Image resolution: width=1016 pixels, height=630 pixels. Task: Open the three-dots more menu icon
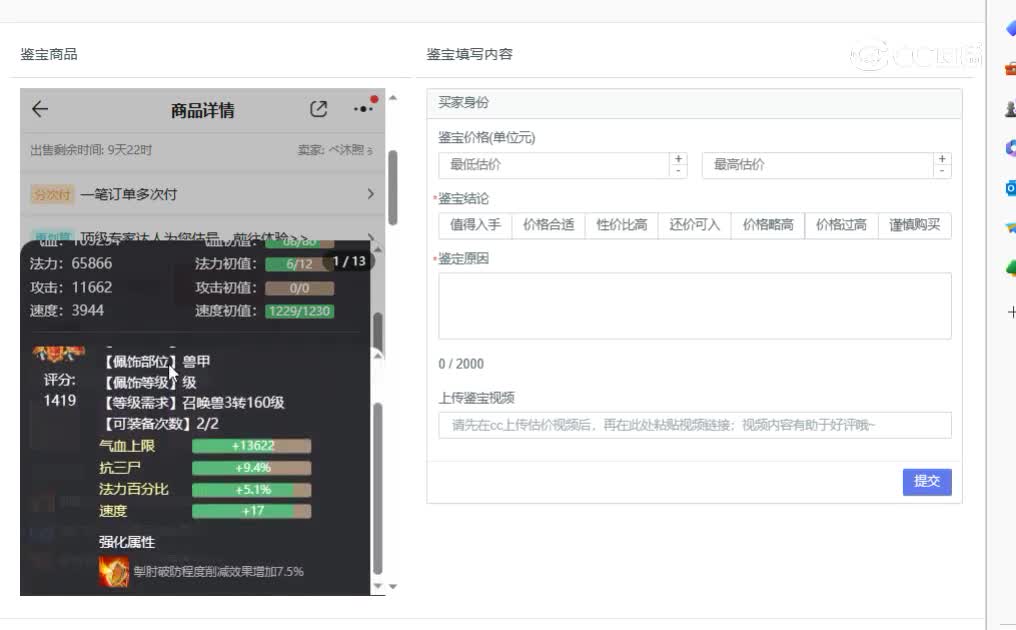(363, 108)
